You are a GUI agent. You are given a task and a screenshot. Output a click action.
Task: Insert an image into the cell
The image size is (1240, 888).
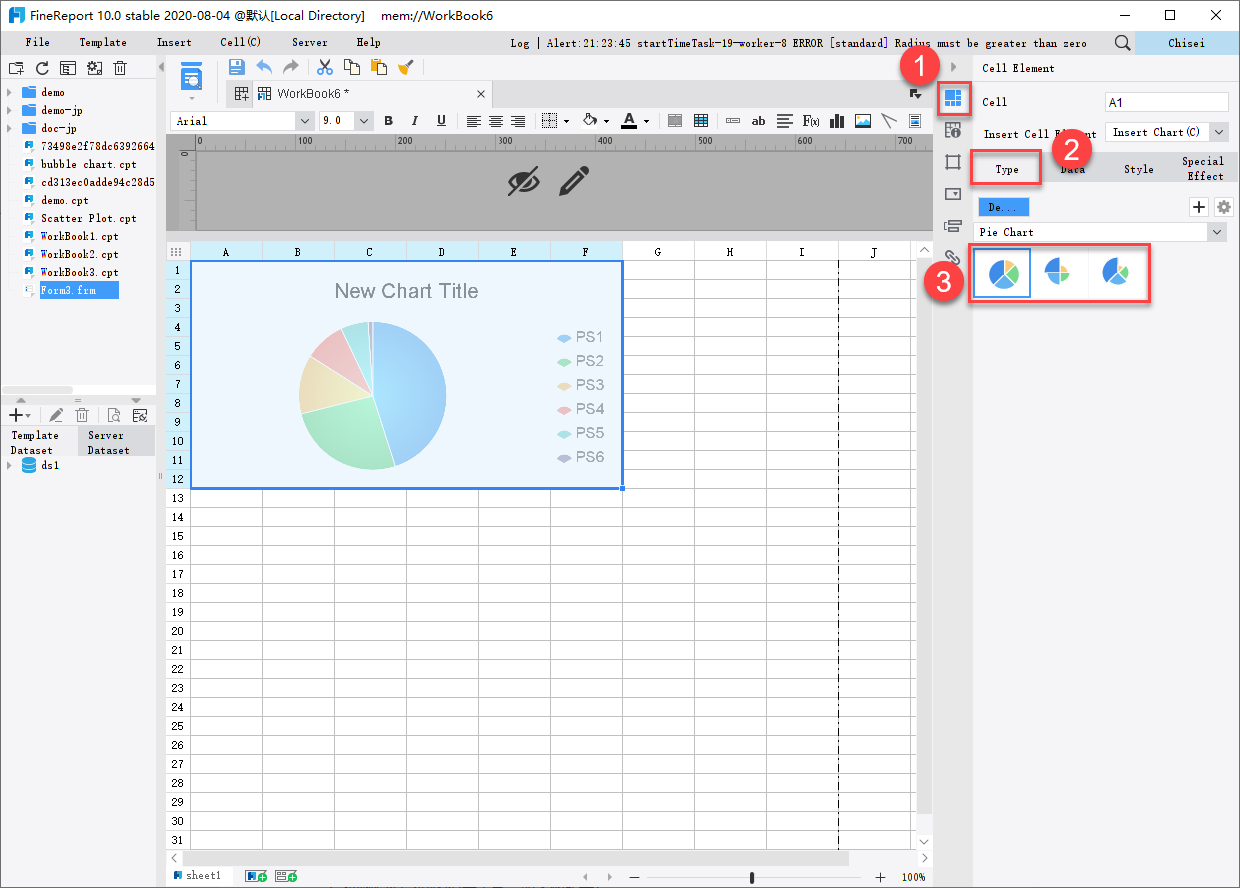point(862,120)
